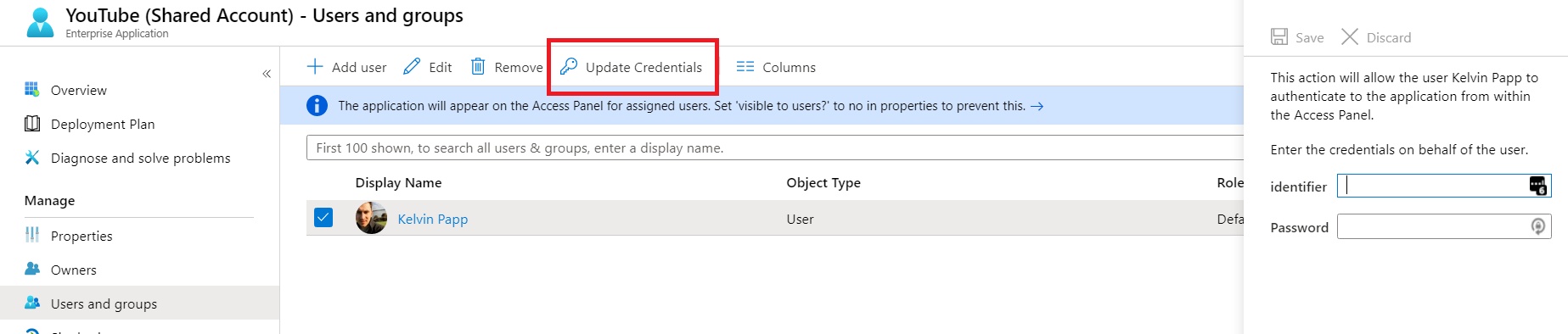Click the Users and groups icon
1568x334 pixels.
pos(32,303)
